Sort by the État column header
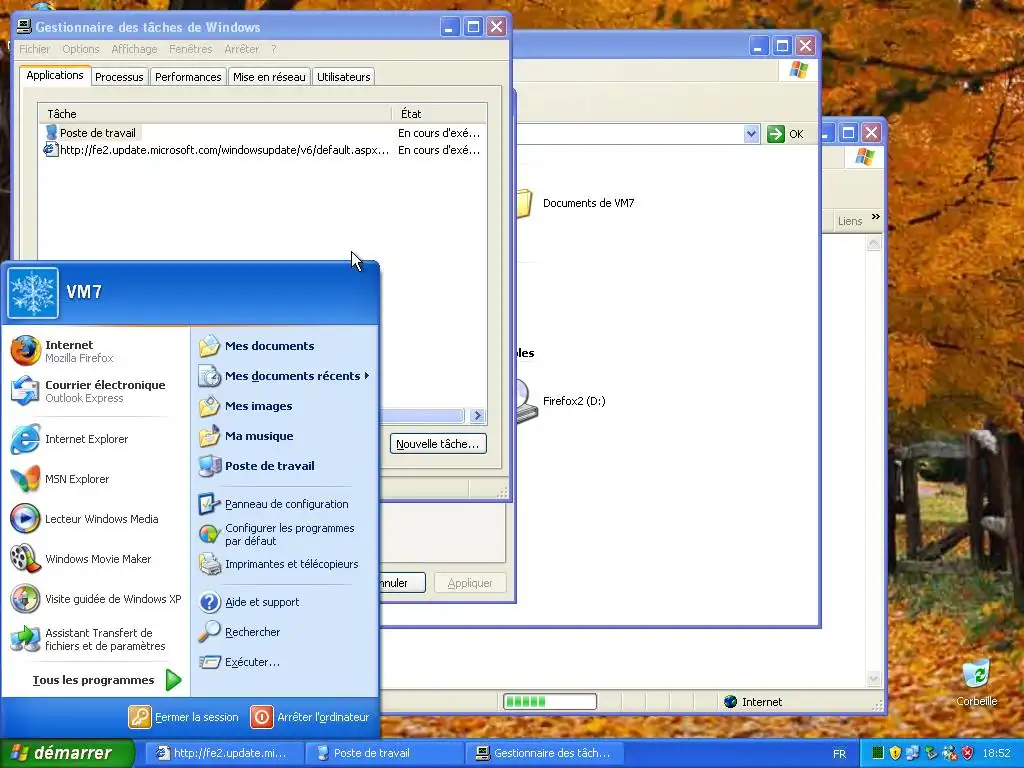This screenshot has height=768, width=1024. 439,114
